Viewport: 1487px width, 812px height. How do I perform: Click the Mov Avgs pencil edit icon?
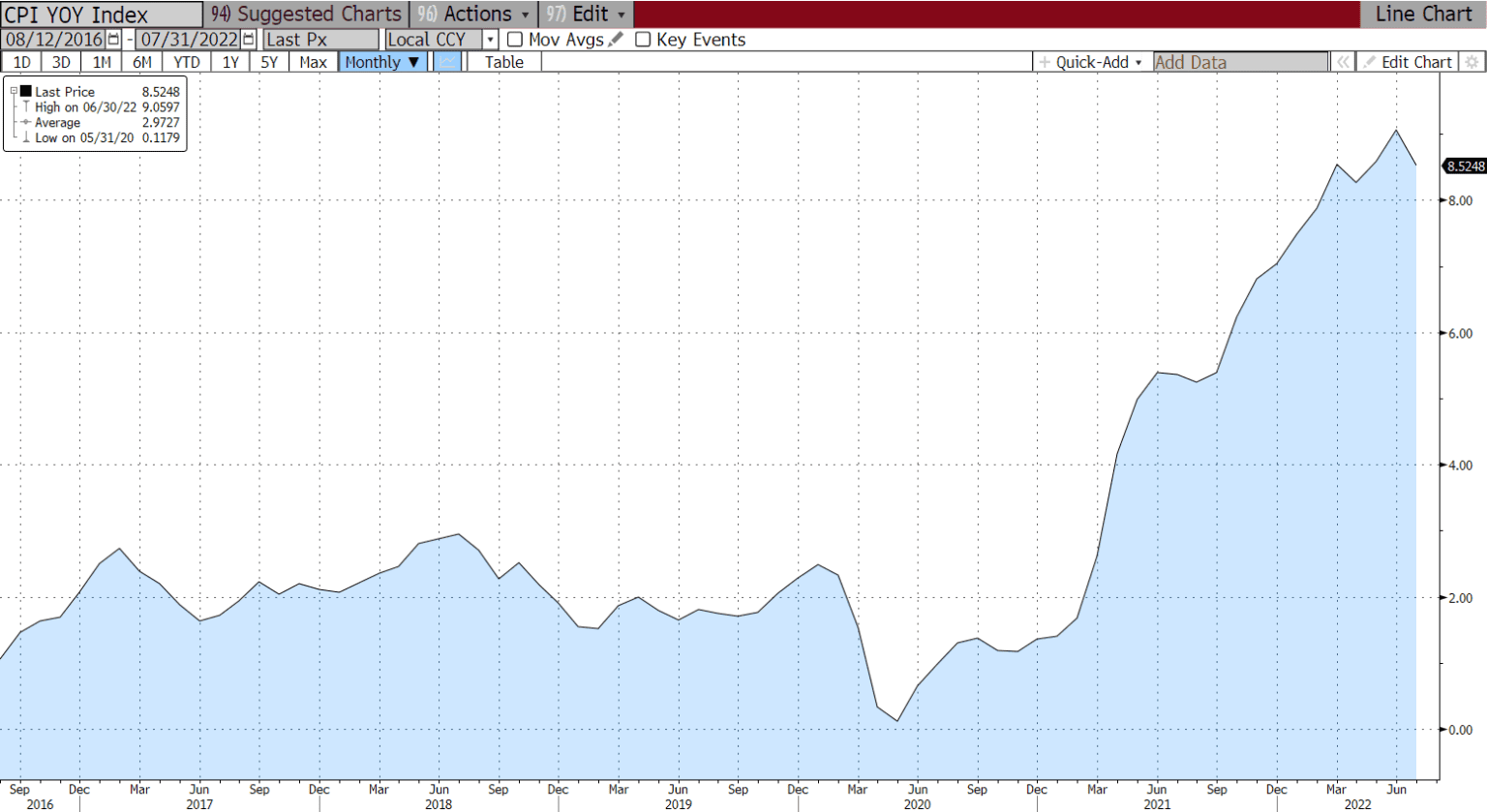616,39
